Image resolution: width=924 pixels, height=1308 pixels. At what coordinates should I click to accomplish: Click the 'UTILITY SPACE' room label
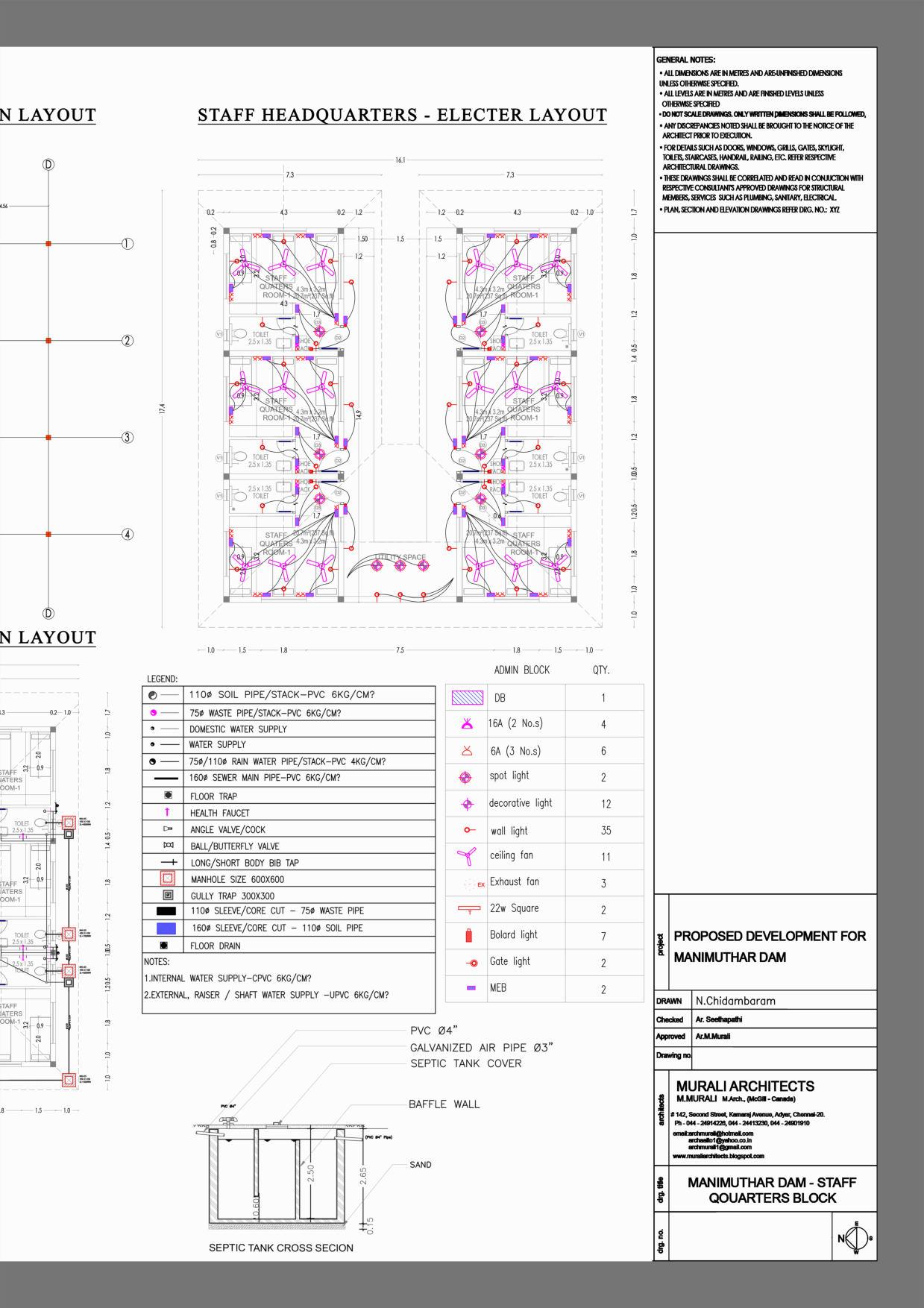pyautogui.click(x=400, y=557)
